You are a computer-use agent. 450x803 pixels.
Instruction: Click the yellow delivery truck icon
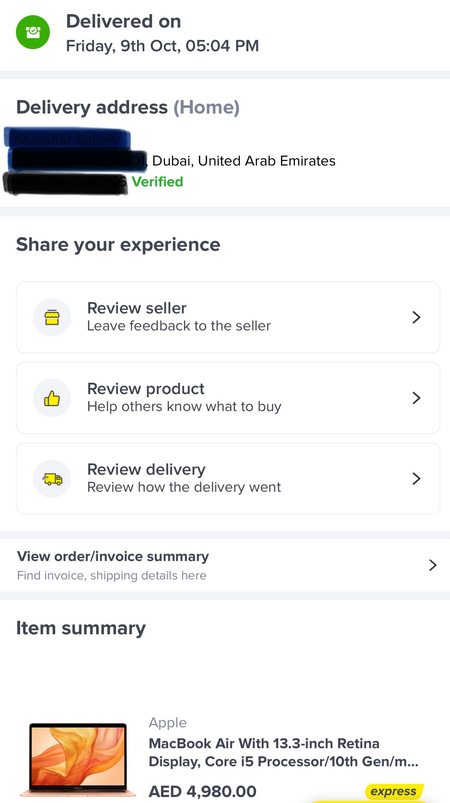click(52, 479)
